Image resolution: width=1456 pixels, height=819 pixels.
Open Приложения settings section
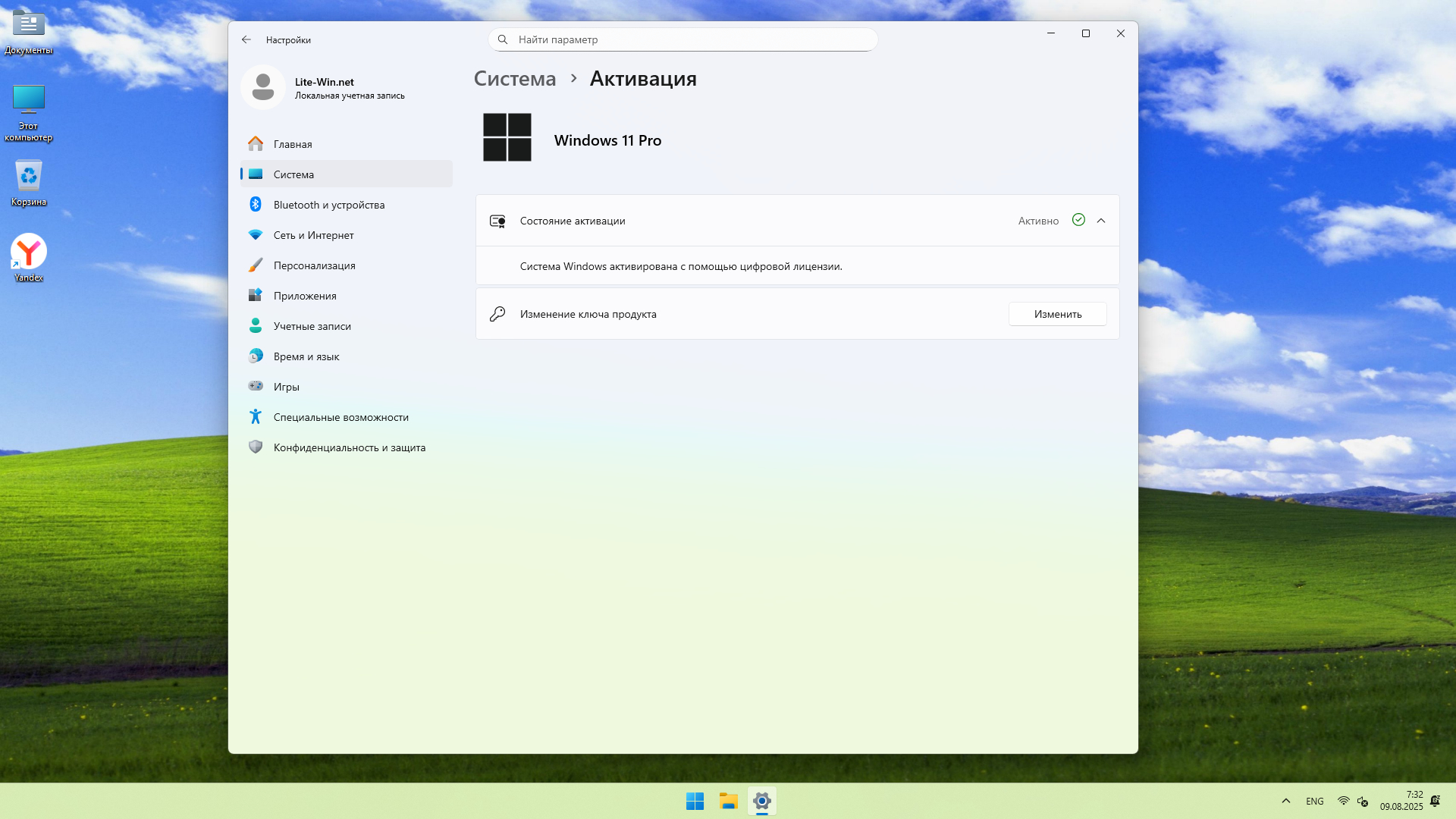[x=305, y=296]
